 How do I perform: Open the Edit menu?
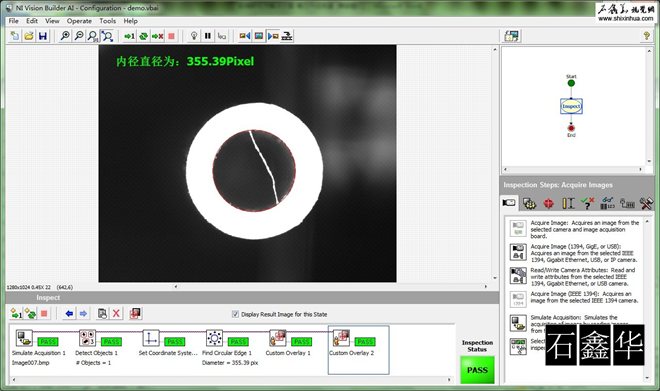(x=32, y=21)
